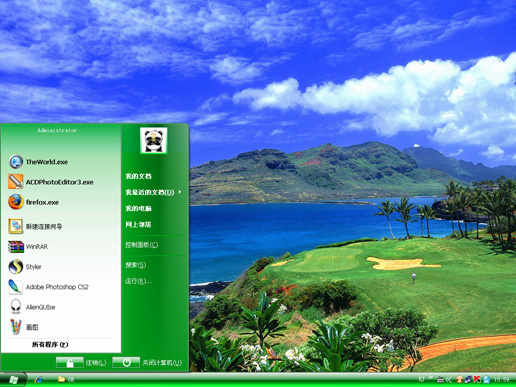Open the 运行(R)... run dialog
Viewport: 516px width, 387px height.
tap(138, 281)
